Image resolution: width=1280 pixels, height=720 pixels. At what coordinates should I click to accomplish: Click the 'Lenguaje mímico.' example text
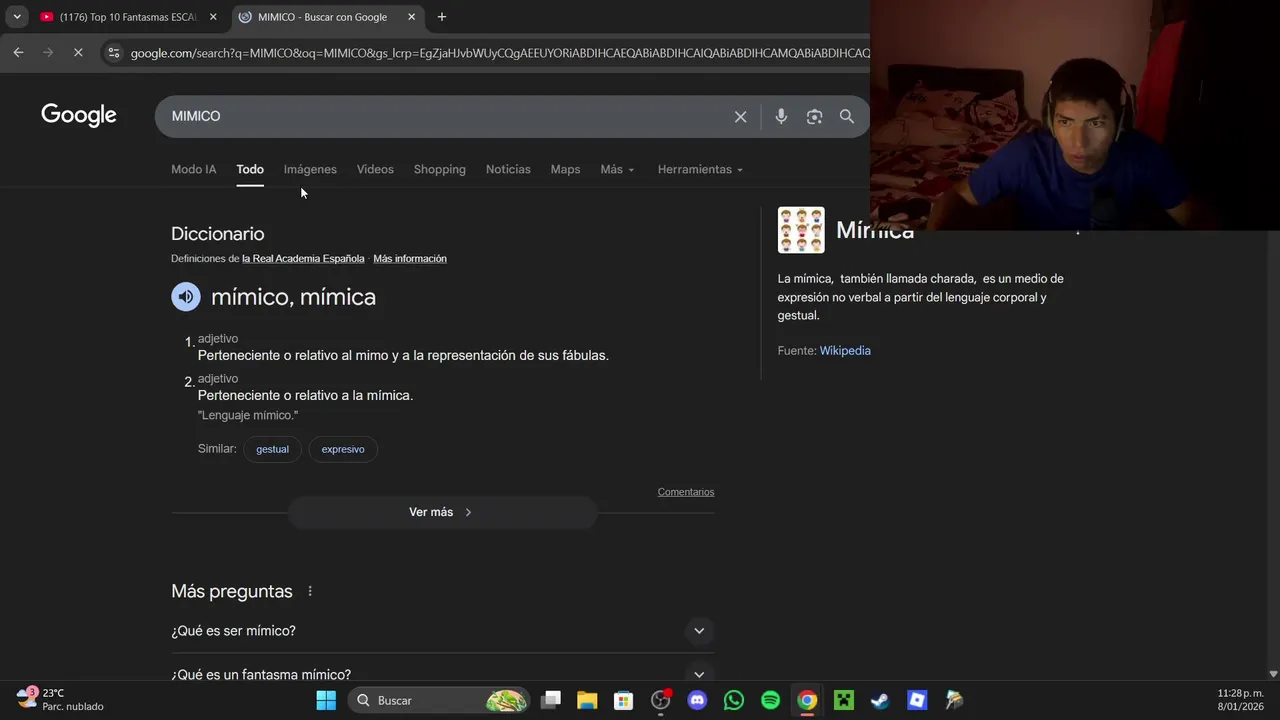click(248, 416)
